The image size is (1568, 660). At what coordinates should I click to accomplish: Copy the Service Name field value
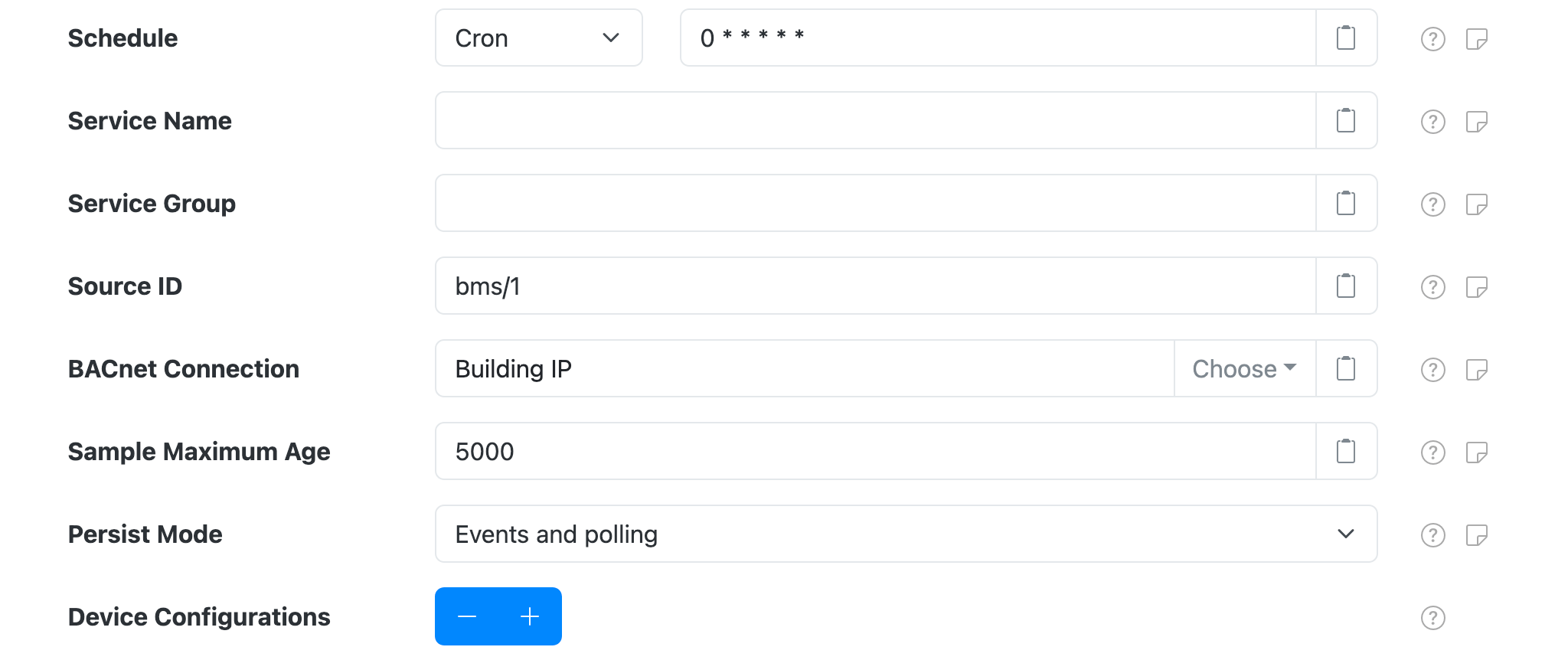click(x=1345, y=119)
